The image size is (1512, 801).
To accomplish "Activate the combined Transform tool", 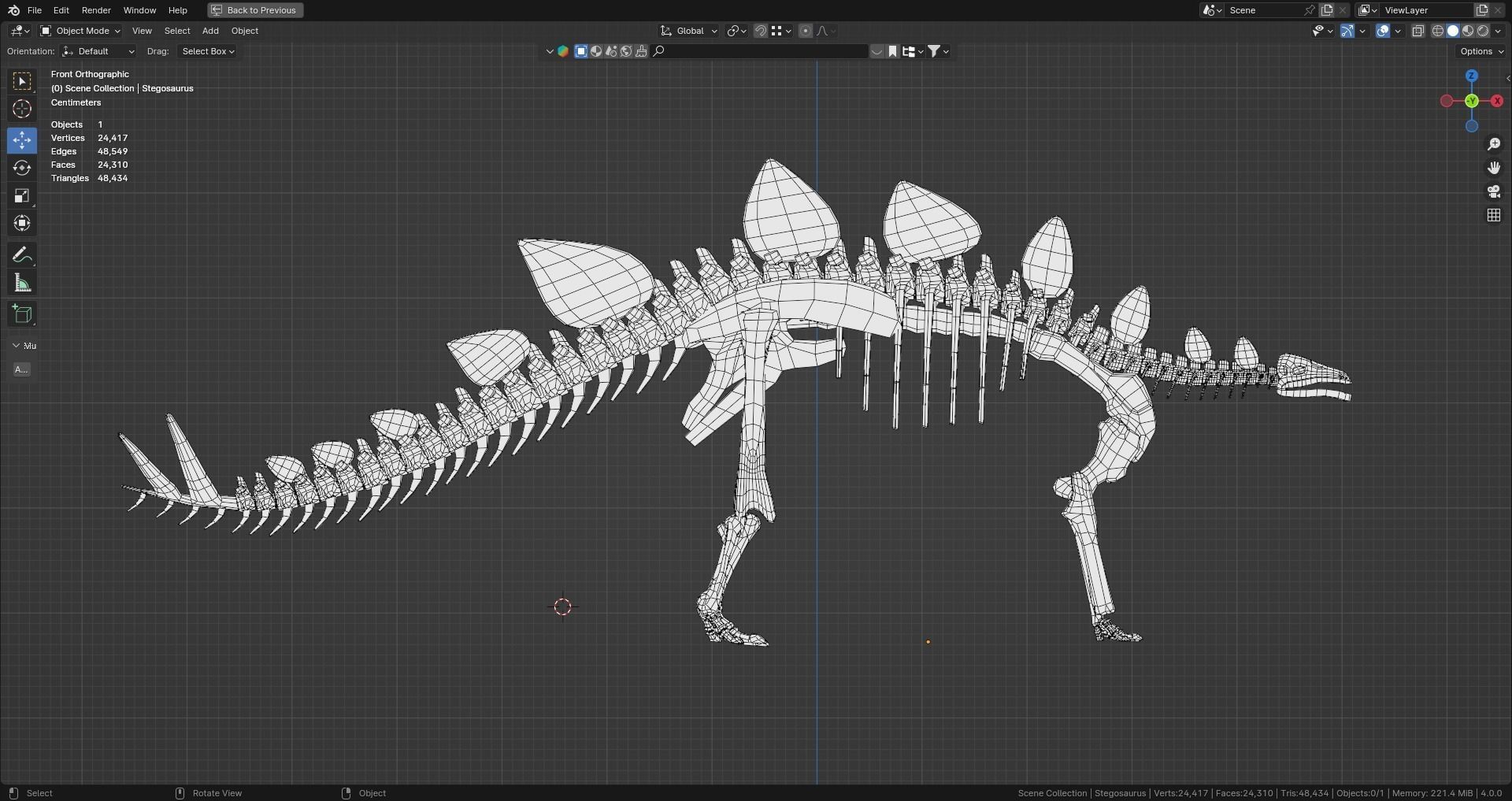I will [22, 224].
